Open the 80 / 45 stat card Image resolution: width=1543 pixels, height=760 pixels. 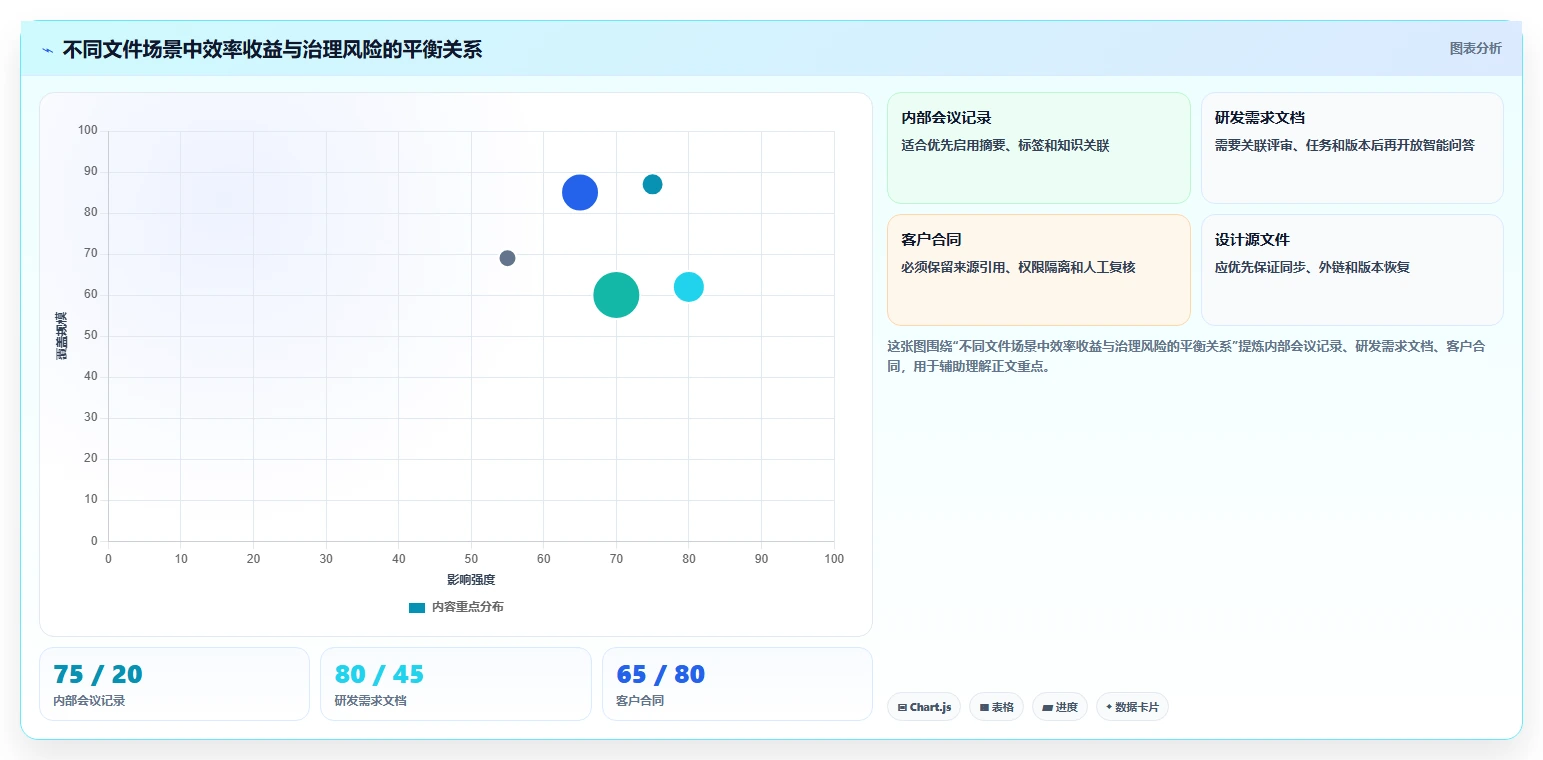click(x=455, y=684)
